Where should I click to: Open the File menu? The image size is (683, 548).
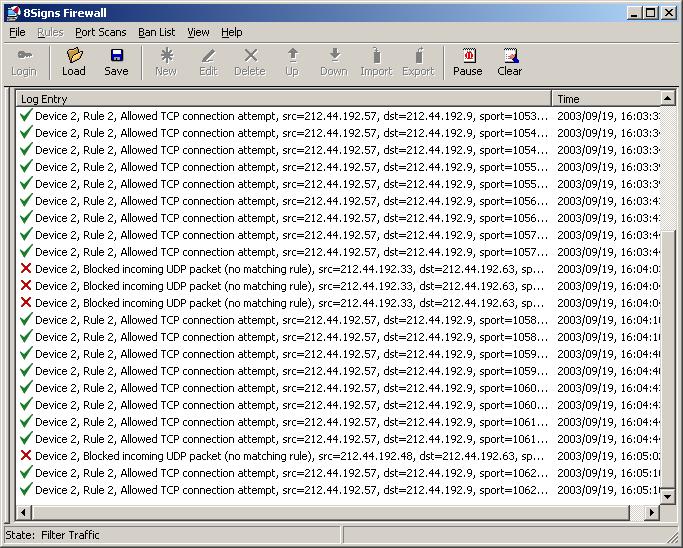point(17,32)
